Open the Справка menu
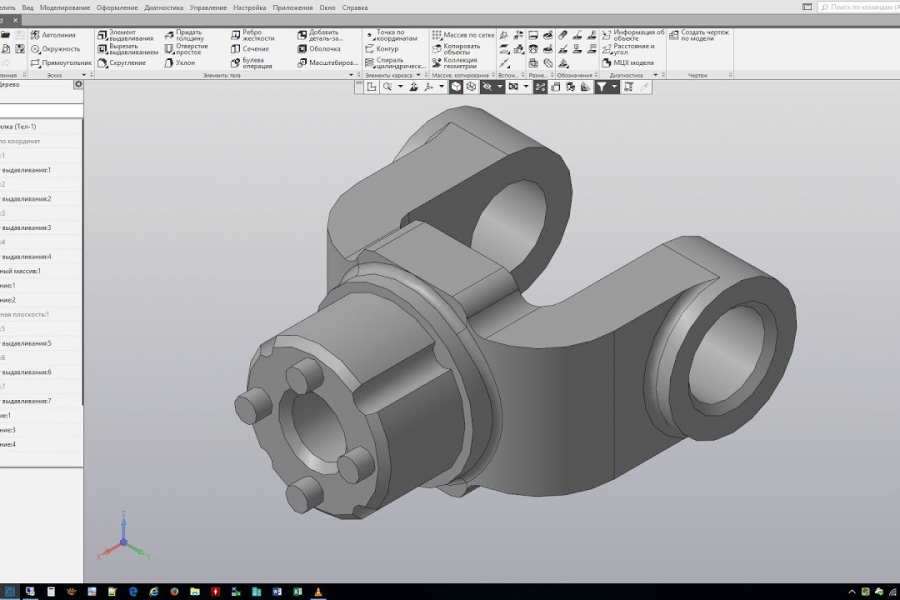 354,7
